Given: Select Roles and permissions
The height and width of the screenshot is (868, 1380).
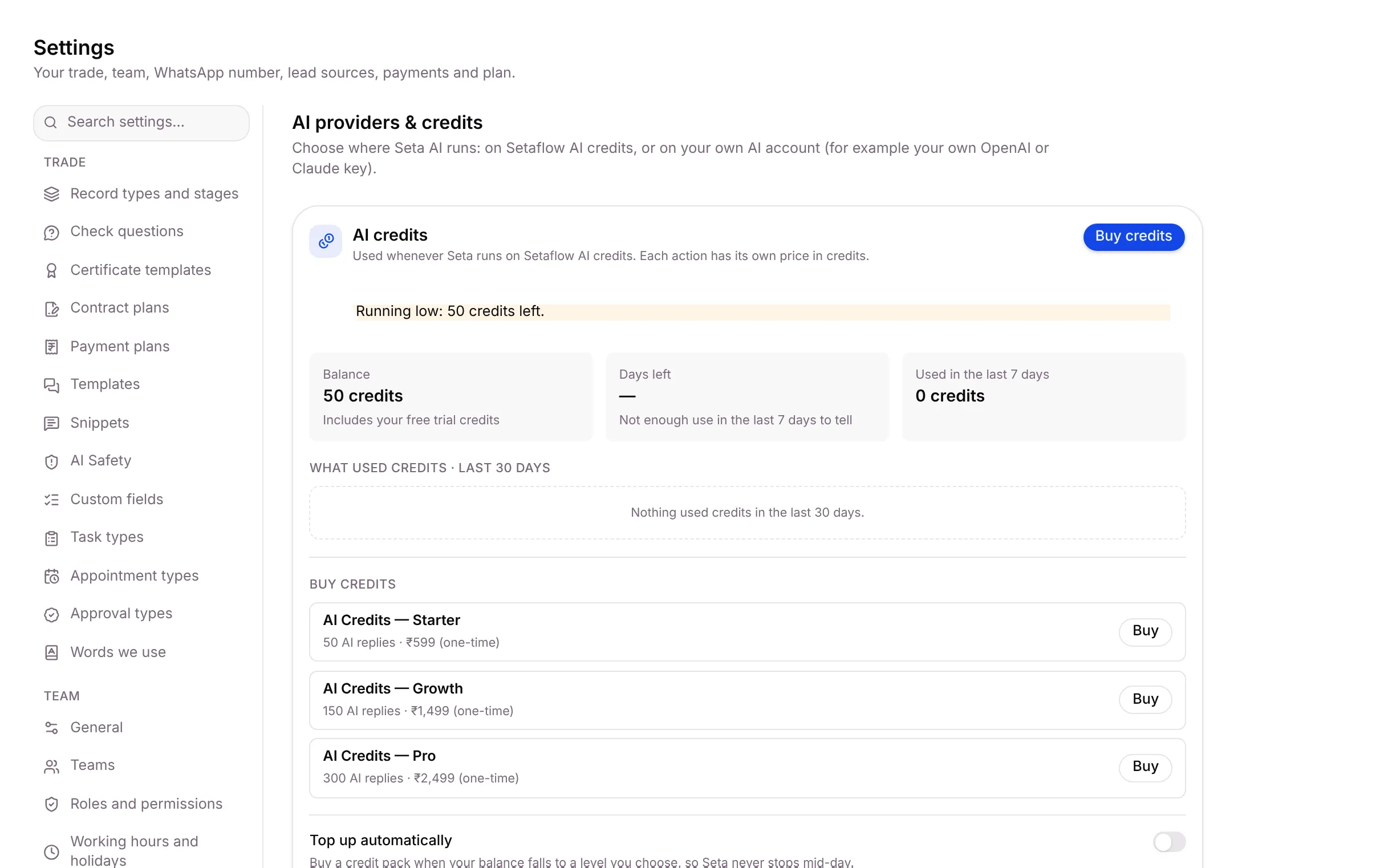Looking at the screenshot, I should [x=141, y=804].
